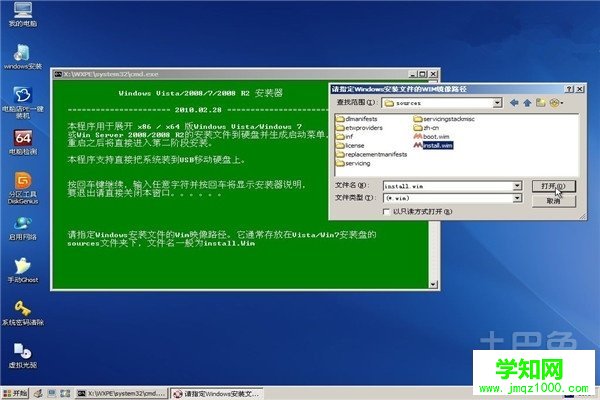Select the boot.wim file
This screenshot has height=400, width=600.
(x=432, y=136)
